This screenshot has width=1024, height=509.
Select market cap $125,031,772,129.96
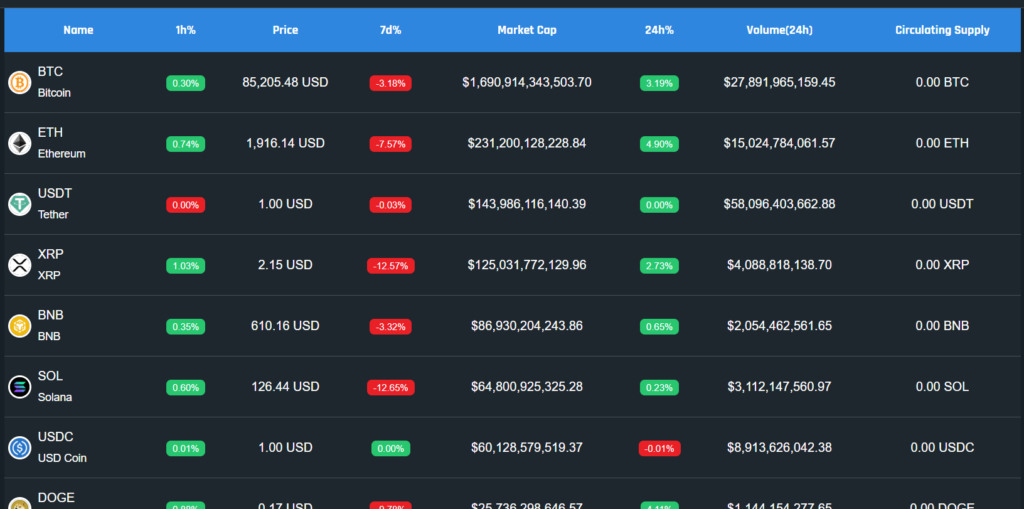[x=527, y=265]
